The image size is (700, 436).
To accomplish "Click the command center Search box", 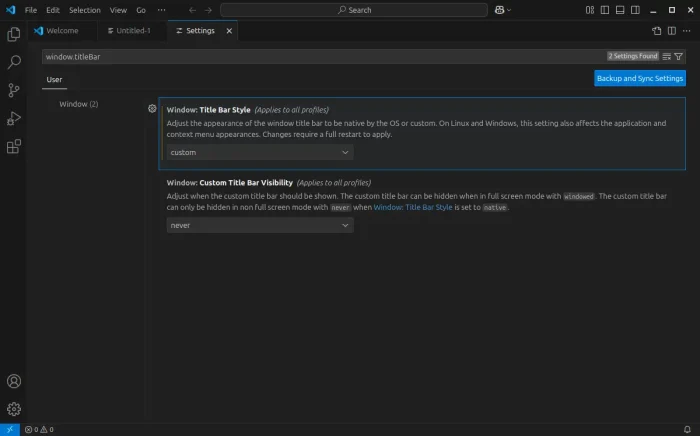I will 354,10.
